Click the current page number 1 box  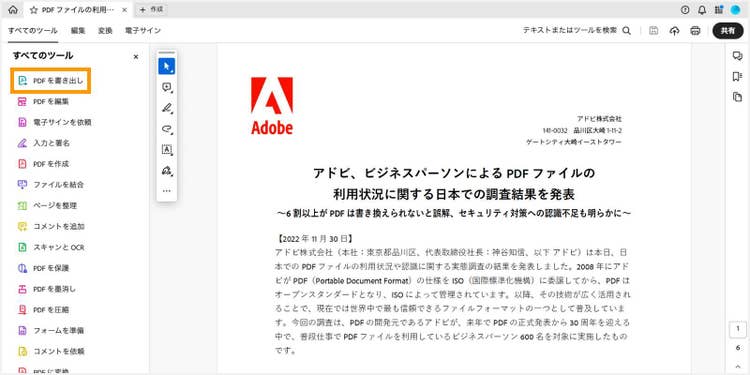click(x=738, y=329)
